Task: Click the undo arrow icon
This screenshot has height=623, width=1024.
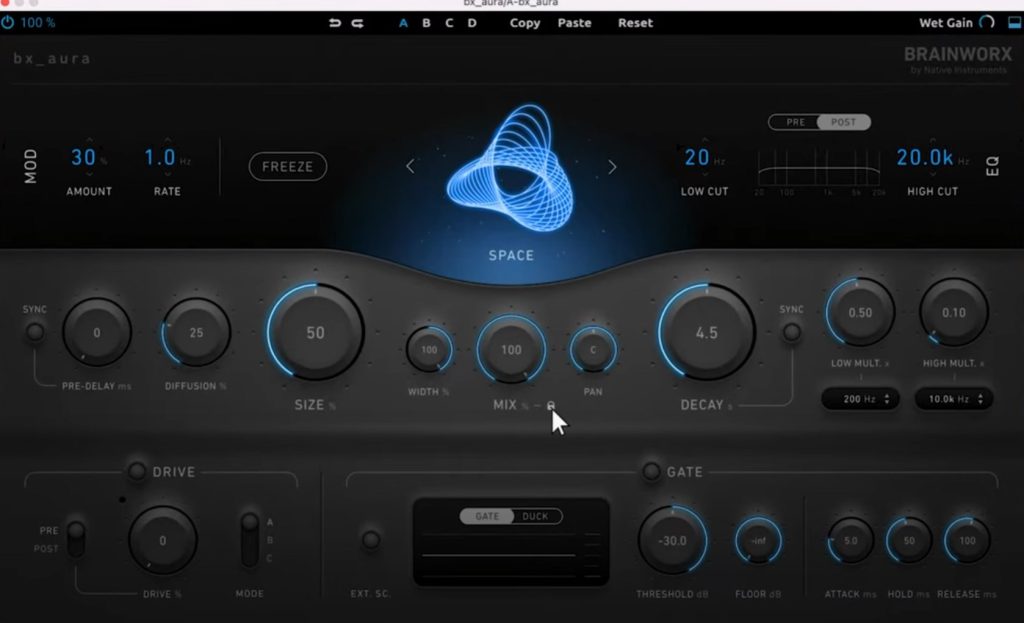Action: 335,23
